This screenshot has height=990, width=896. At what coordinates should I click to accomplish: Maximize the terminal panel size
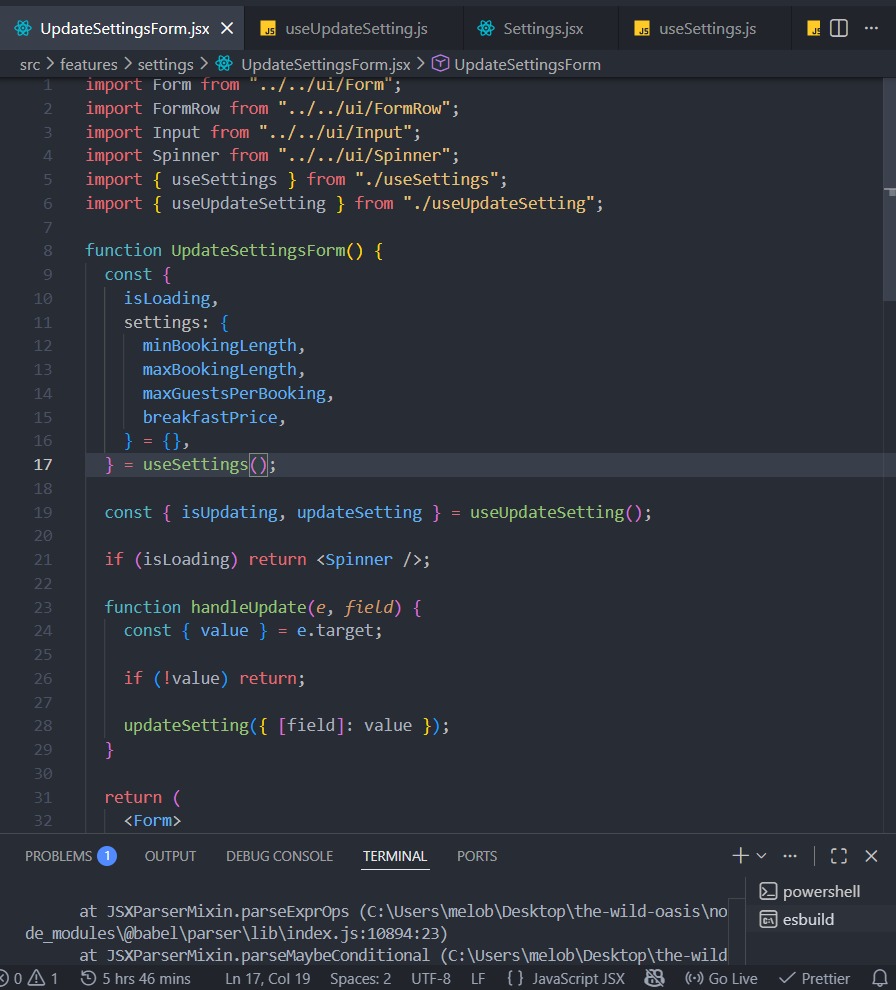[839, 856]
